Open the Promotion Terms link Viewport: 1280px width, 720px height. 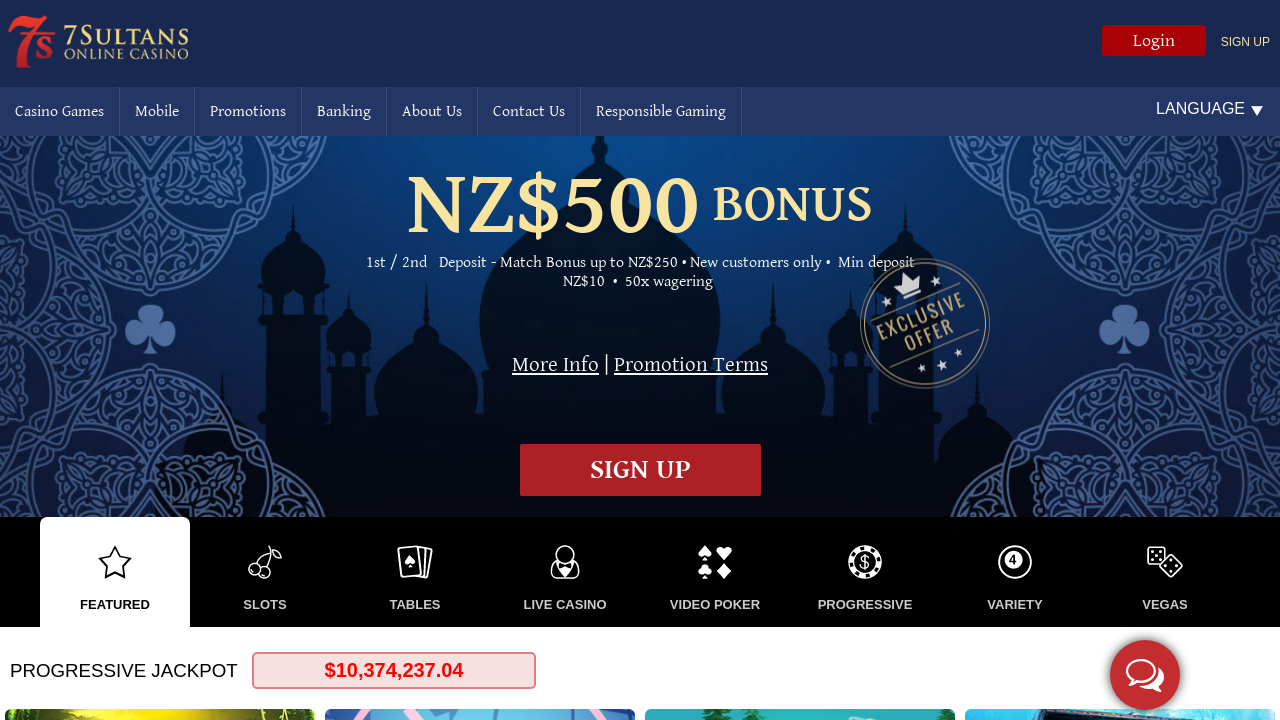click(x=691, y=364)
